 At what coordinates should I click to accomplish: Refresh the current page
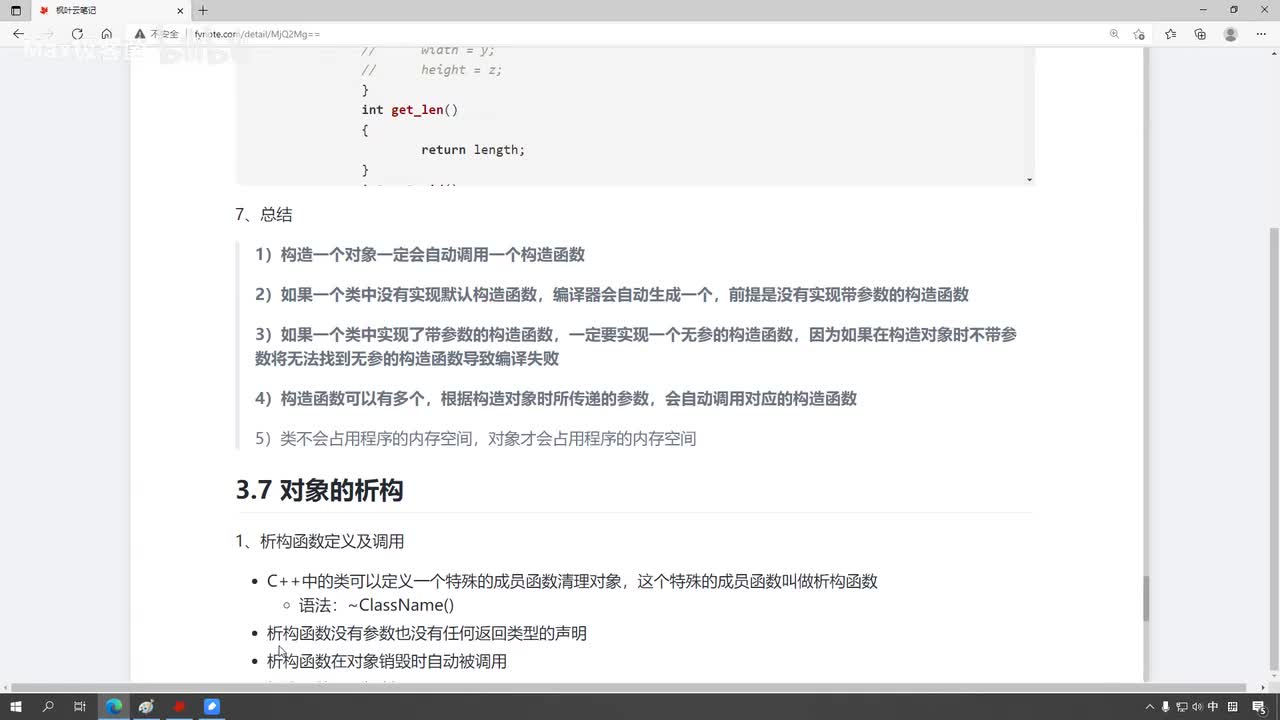pyautogui.click(x=77, y=34)
